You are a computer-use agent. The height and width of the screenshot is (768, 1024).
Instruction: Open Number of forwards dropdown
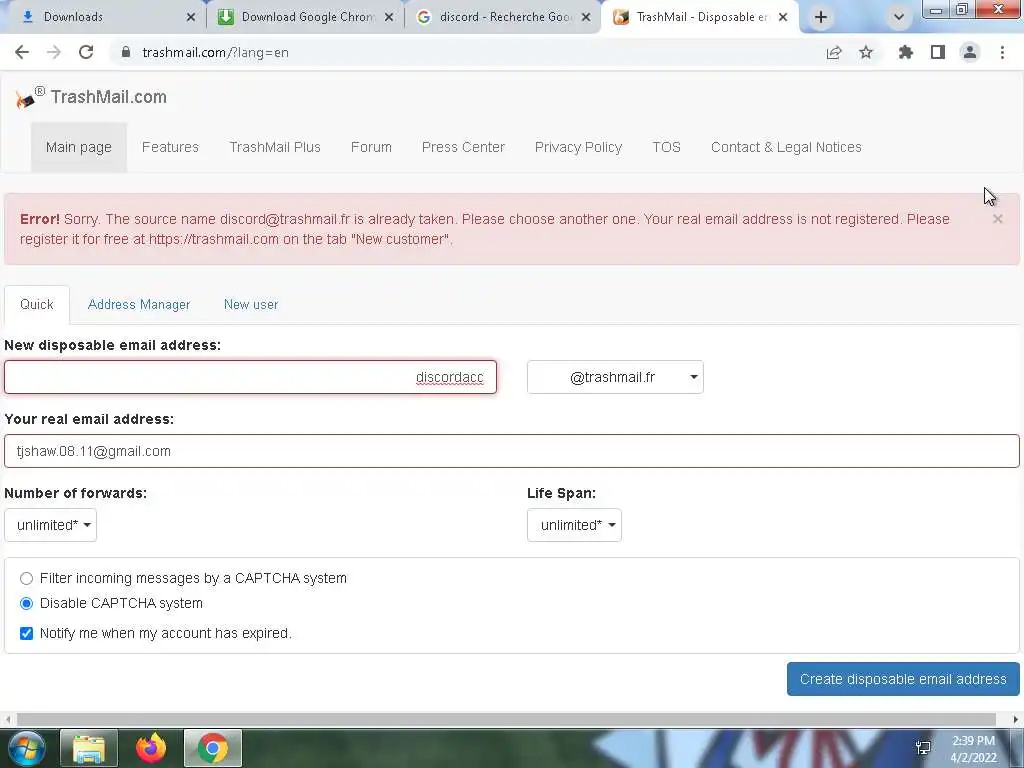pos(50,525)
